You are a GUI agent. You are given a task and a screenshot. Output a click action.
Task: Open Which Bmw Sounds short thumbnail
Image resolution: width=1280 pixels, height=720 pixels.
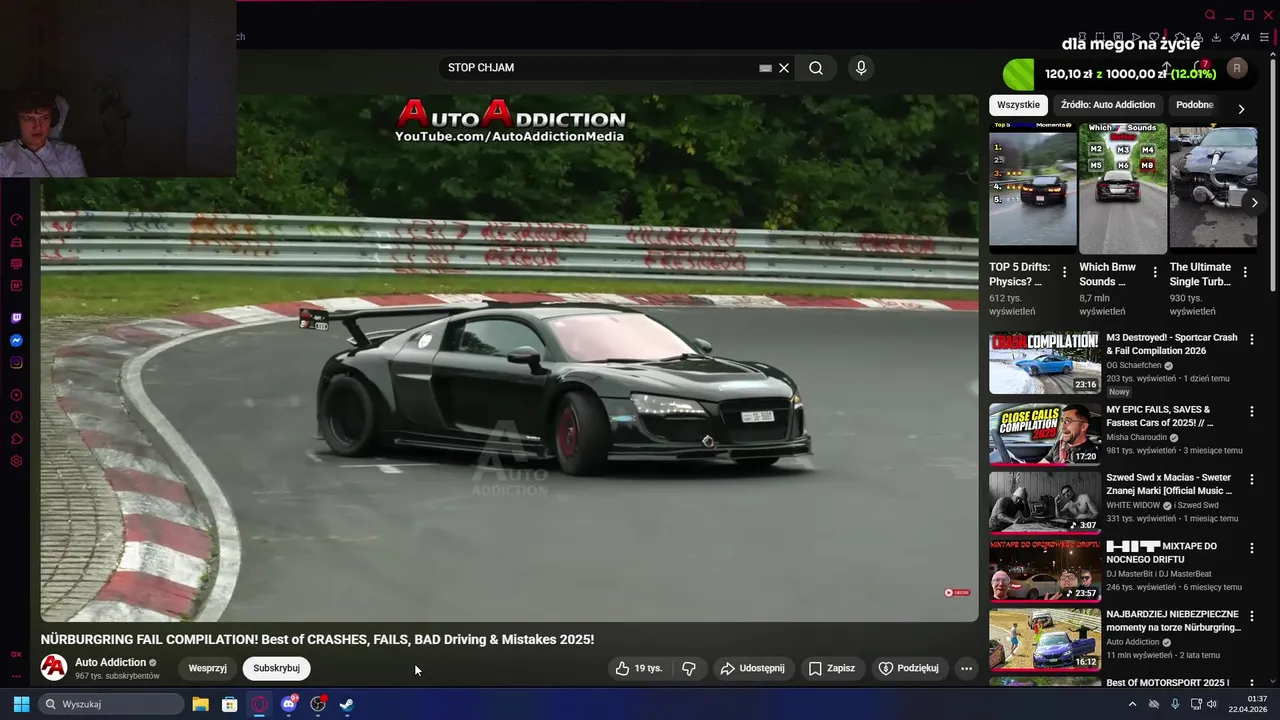click(x=1123, y=186)
